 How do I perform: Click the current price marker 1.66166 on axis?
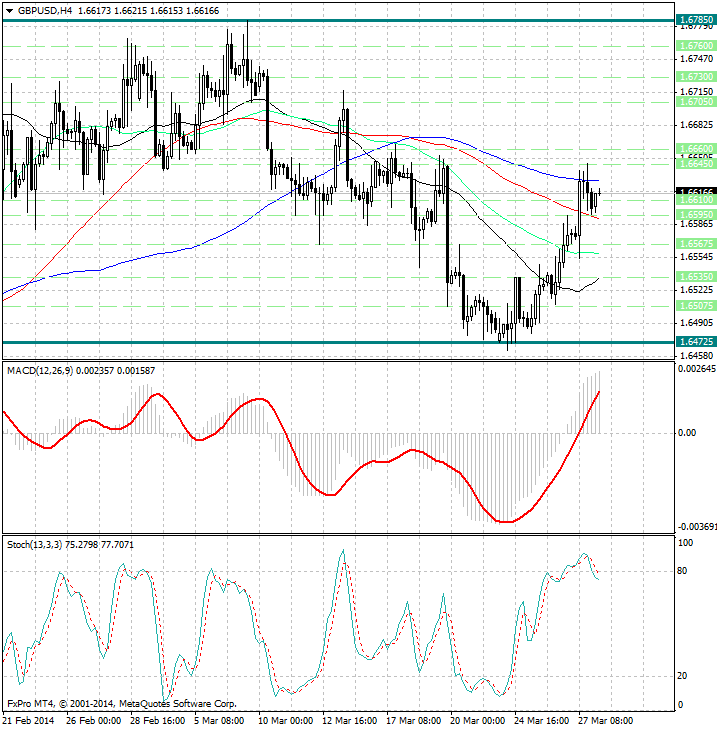696,191
